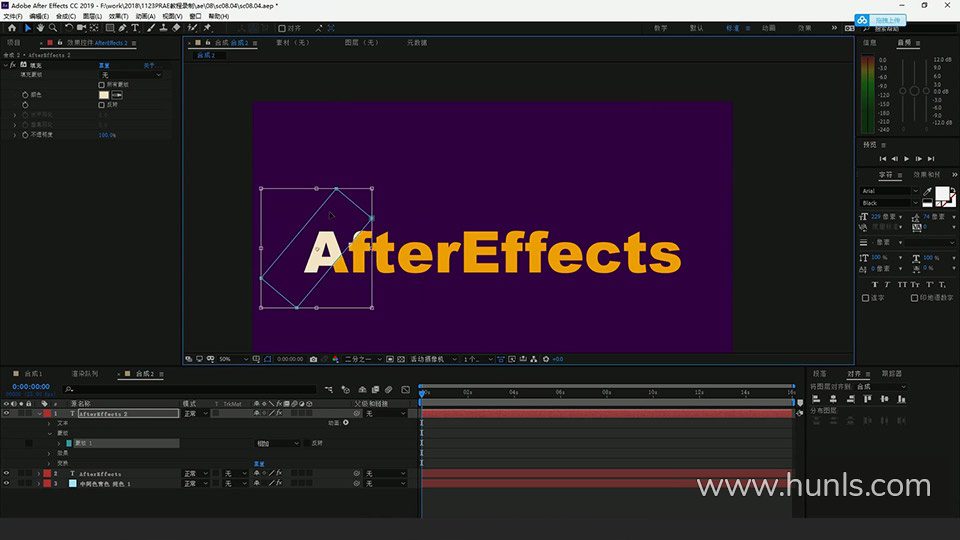Check the invert checkbox in Fill effect
The height and width of the screenshot is (540, 960).
click(102, 105)
